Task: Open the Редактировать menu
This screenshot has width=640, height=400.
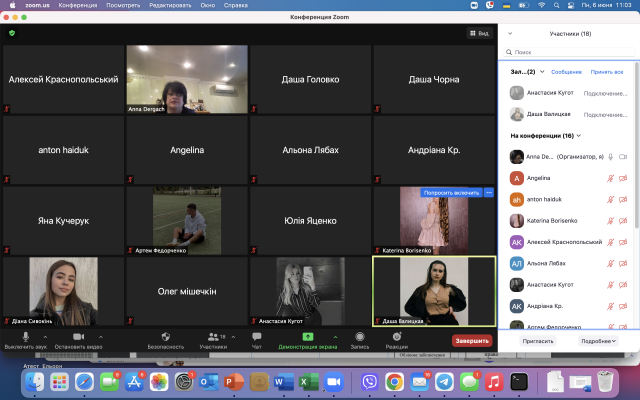Action: [x=170, y=5]
